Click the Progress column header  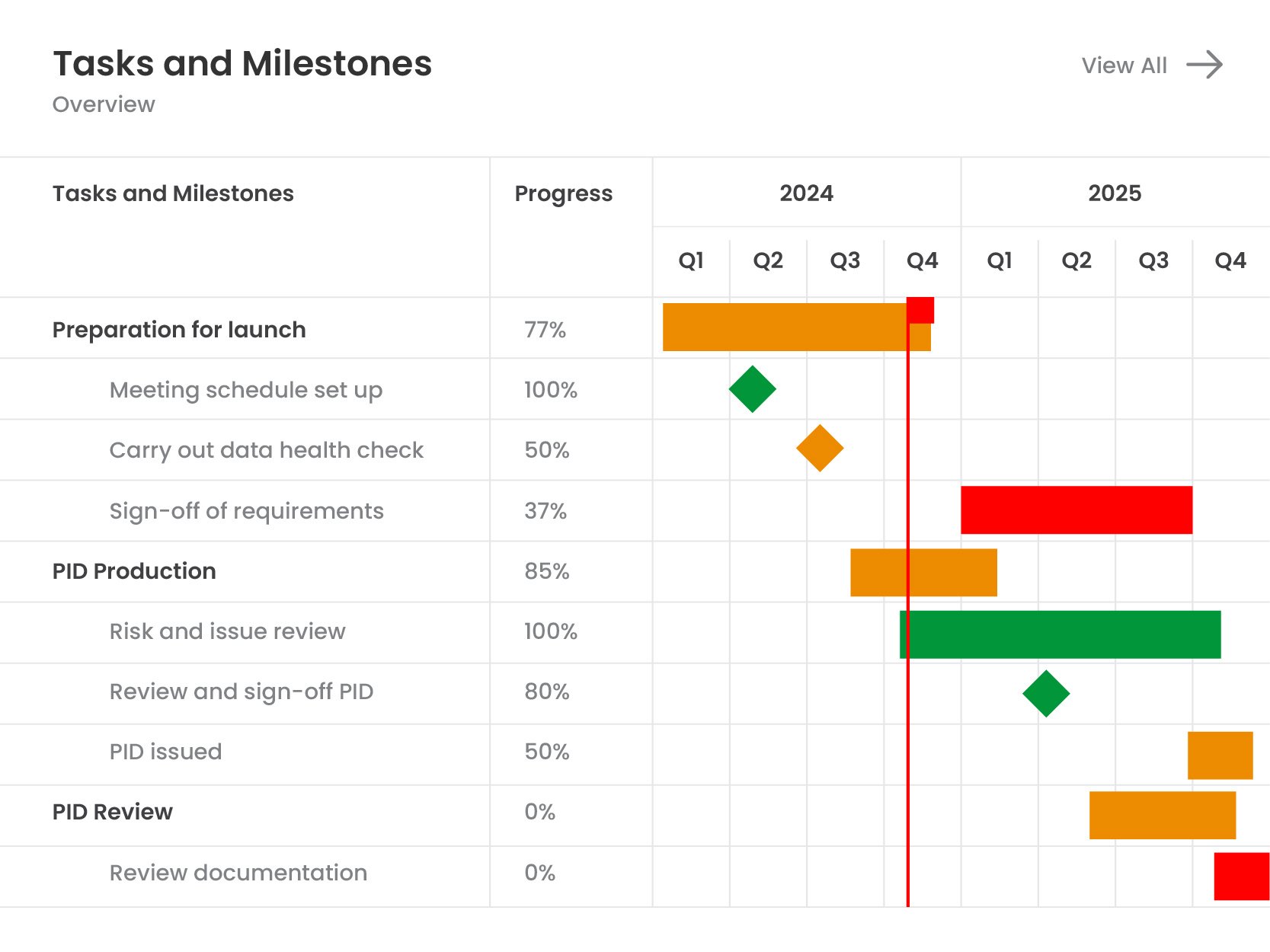(563, 194)
